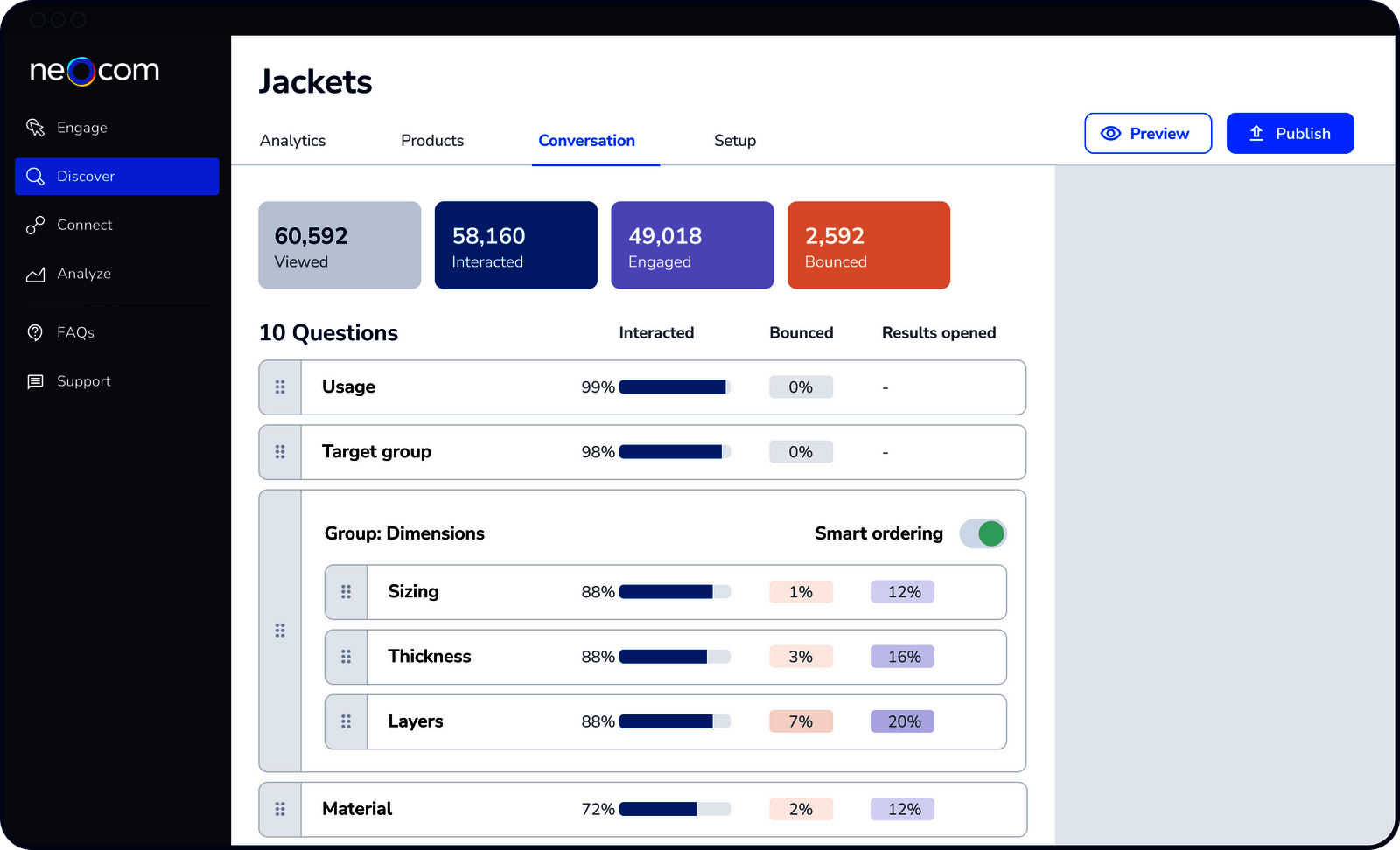
Task: Click the upload icon in the Publish button
Action: (1256, 133)
